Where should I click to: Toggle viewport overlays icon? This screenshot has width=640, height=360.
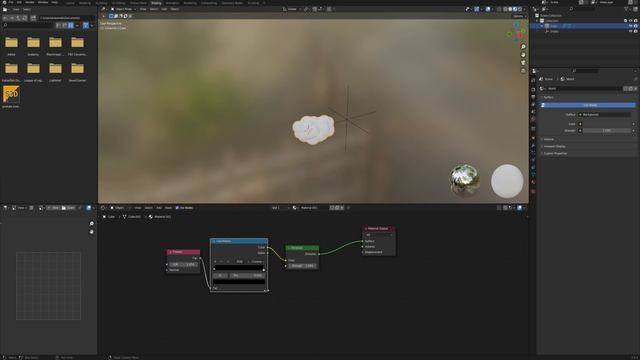[488, 9]
